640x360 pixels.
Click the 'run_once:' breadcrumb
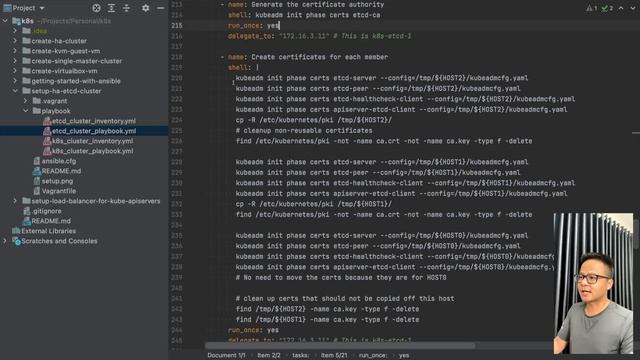[373, 356]
